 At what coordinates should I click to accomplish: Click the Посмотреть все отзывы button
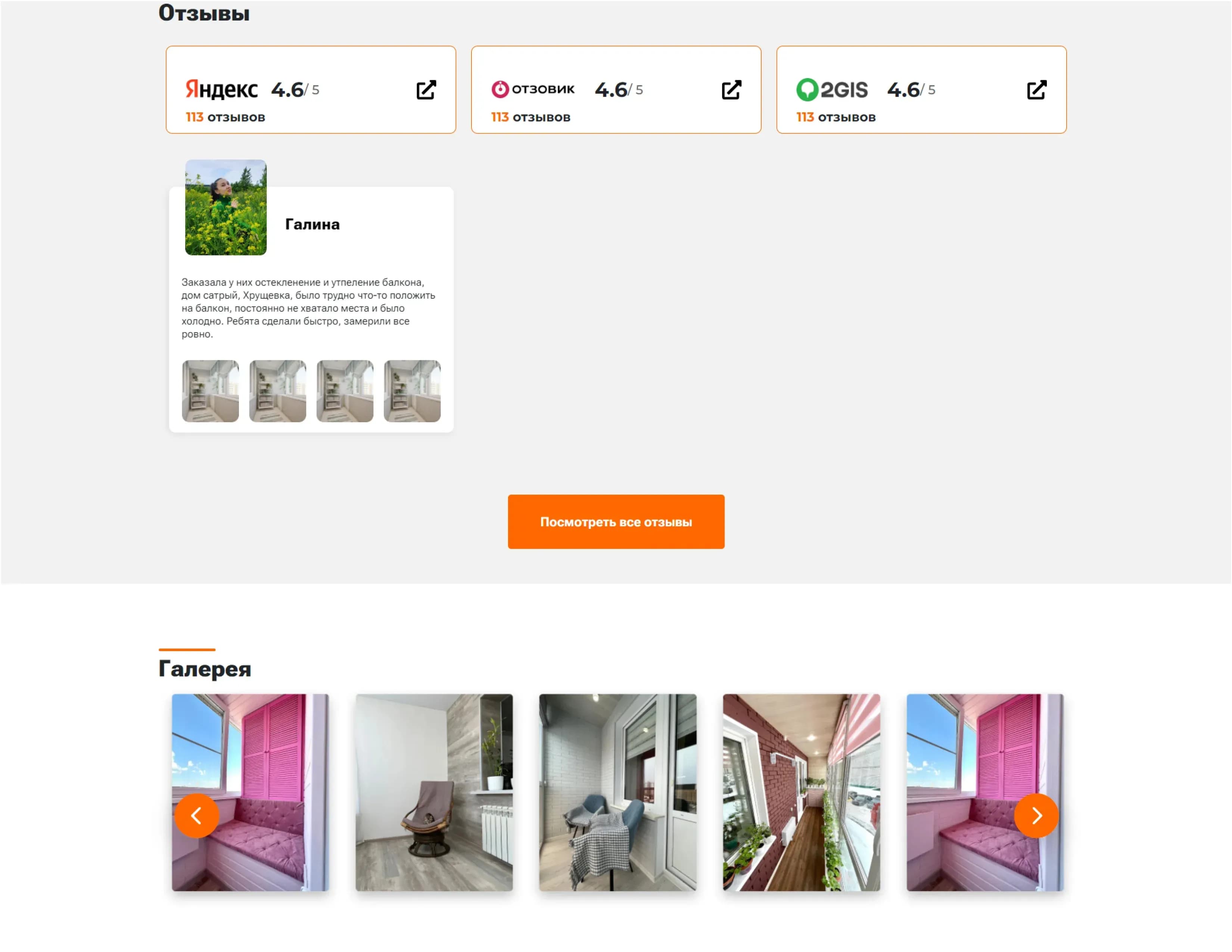[616, 522]
